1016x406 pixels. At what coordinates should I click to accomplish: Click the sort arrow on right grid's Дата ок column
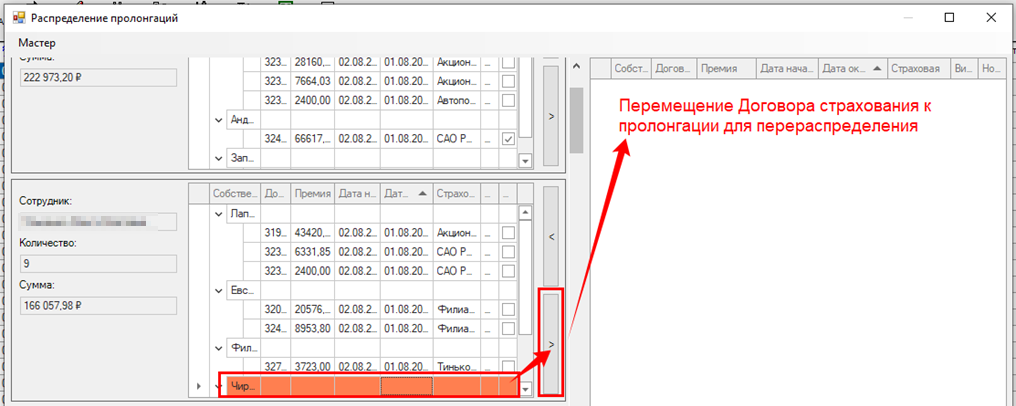click(877, 68)
